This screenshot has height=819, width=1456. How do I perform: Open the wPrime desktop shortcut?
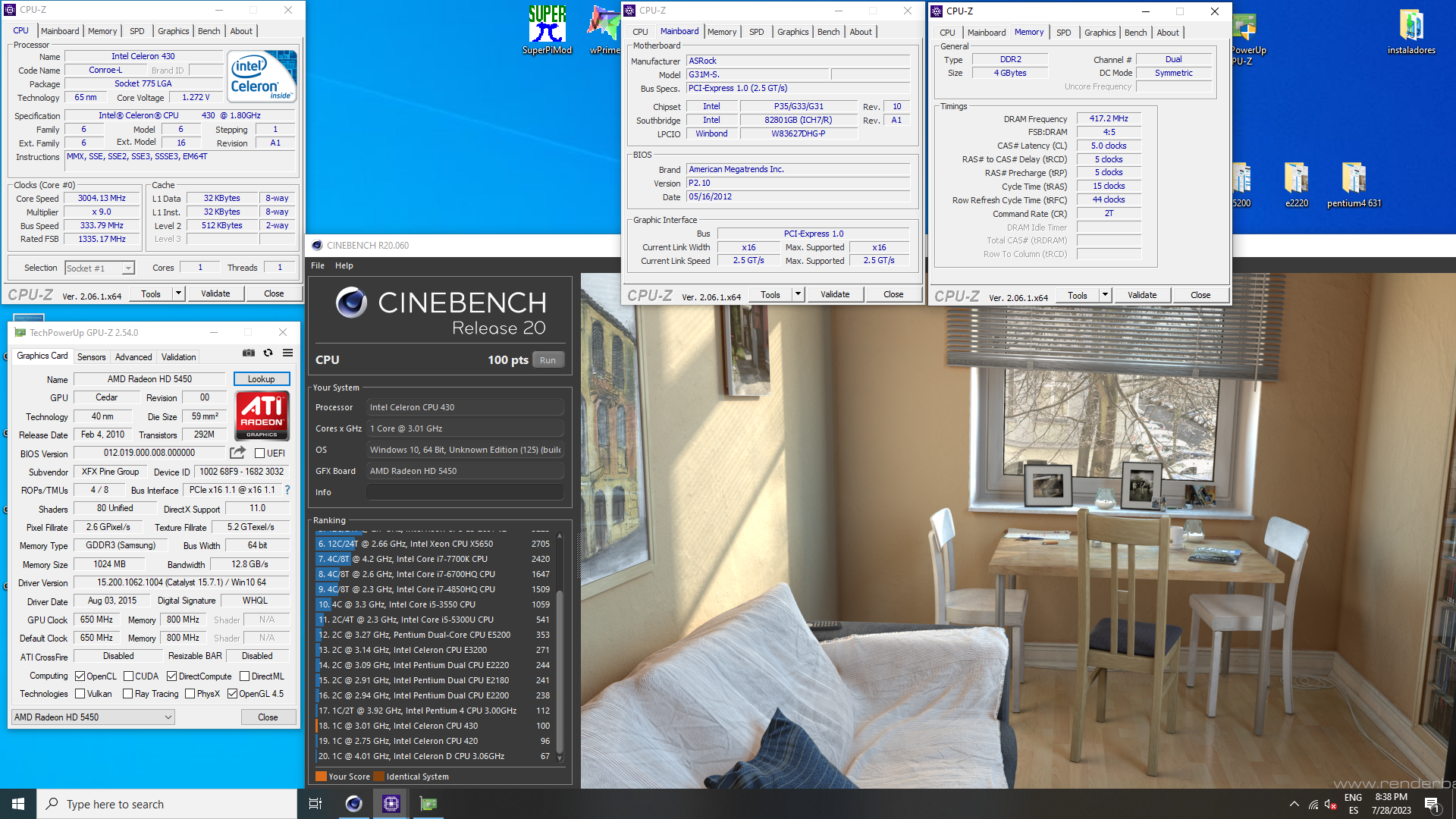[x=604, y=30]
